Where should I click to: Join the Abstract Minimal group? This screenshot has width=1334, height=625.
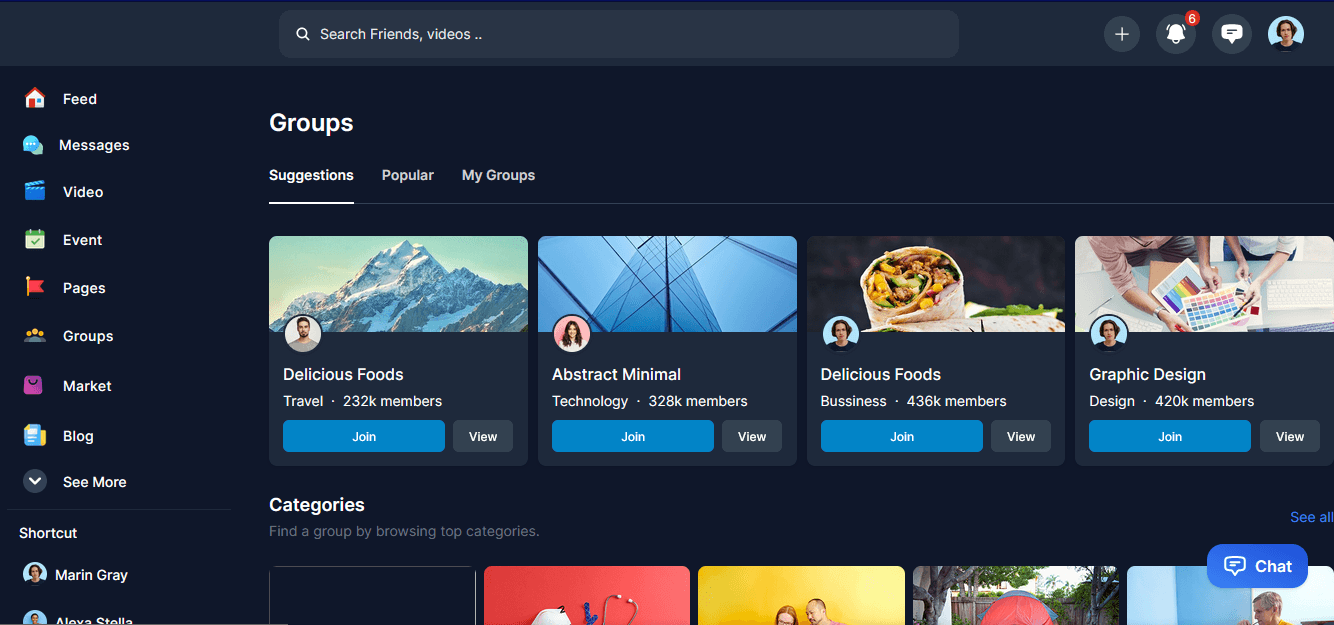pos(633,436)
